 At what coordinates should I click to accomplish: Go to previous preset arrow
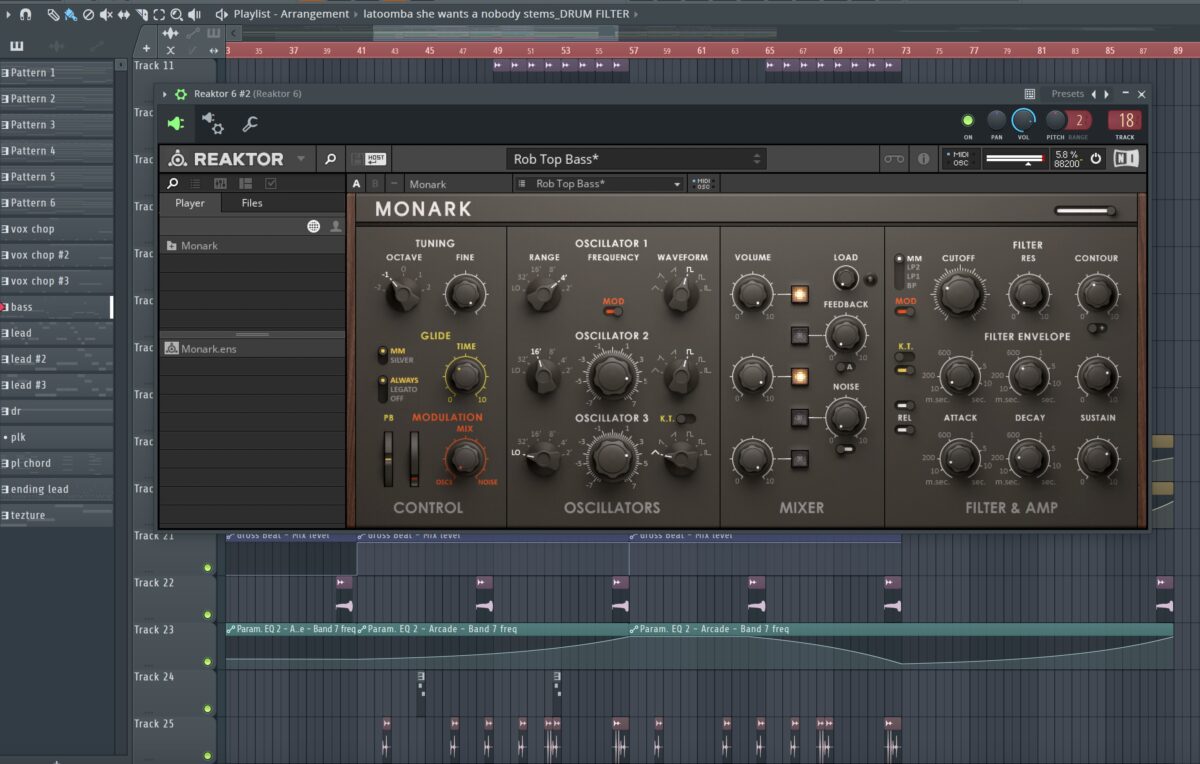click(1093, 94)
